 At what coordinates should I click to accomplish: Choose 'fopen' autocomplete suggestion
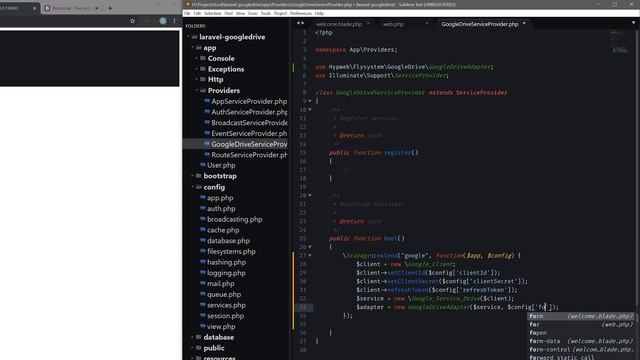pyautogui.click(x=581, y=333)
